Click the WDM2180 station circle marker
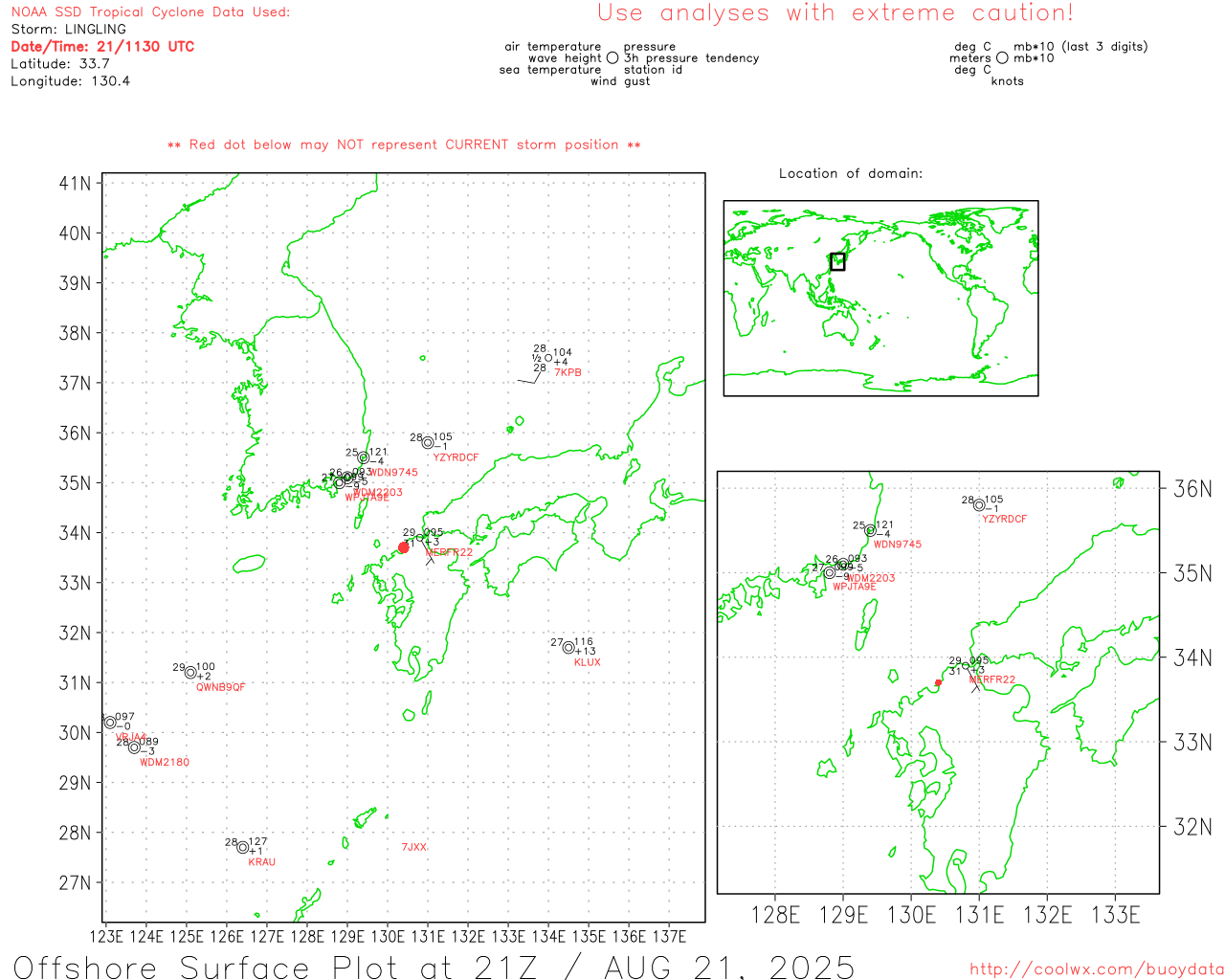The width and height of the screenshot is (1225, 980). click(134, 747)
